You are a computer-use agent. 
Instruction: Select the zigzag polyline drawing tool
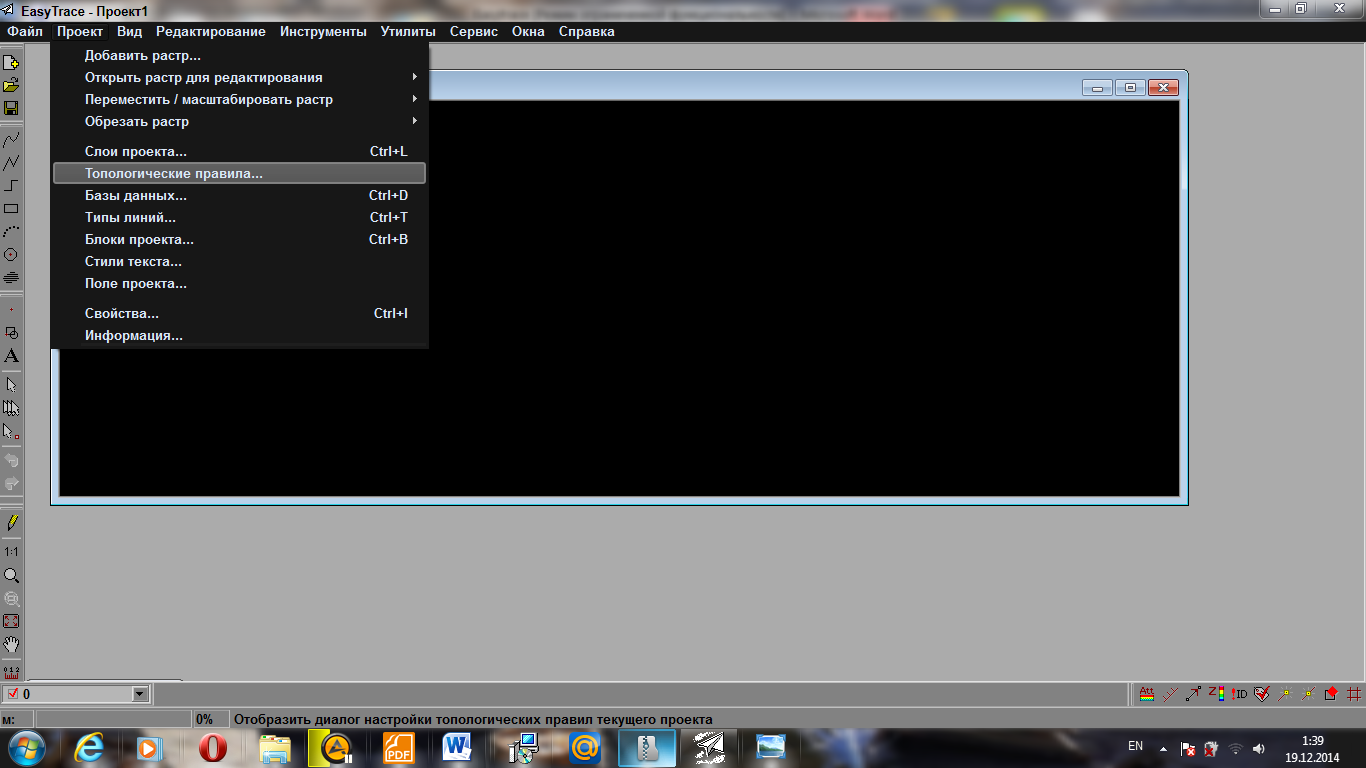tap(11, 162)
